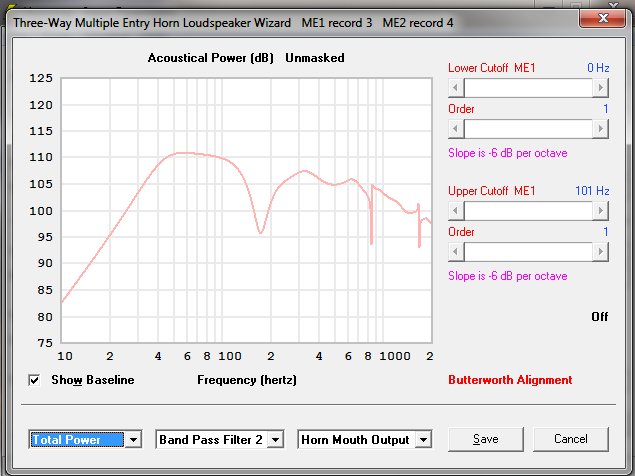Viewport: 635px width, 476px height.
Task: Click the Lower Cutoff Order slider track
Action: 528,129
